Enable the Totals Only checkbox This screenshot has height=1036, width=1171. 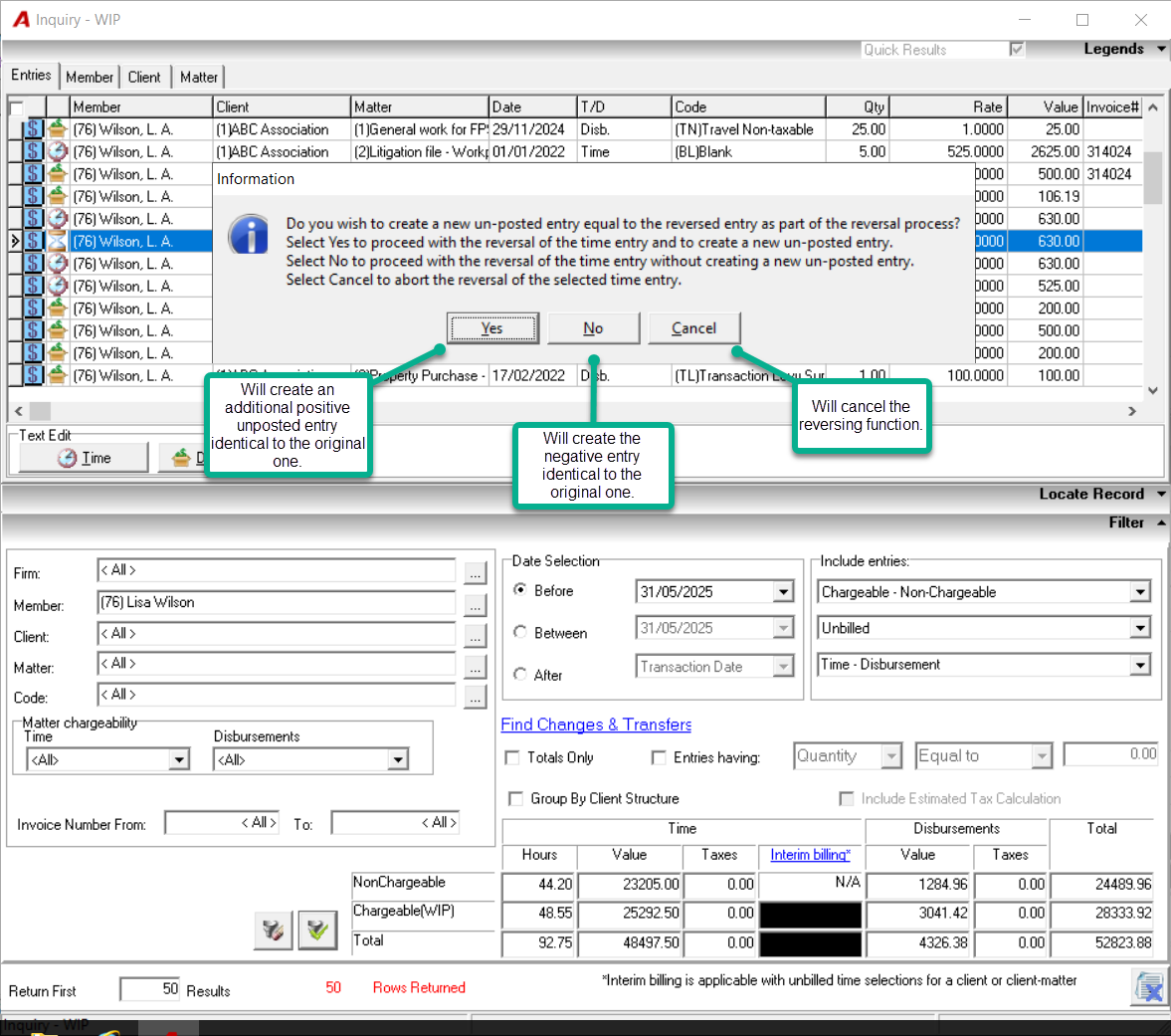coord(512,757)
